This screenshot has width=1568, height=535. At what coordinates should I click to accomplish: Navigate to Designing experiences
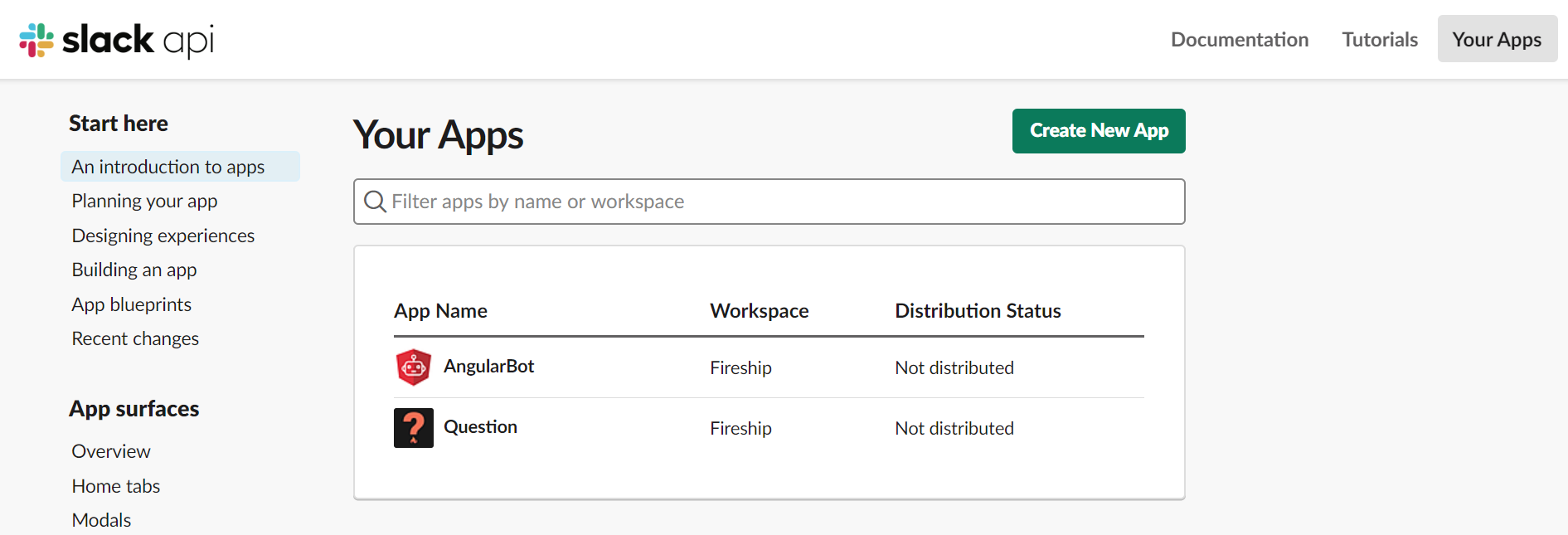pyautogui.click(x=163, y=236)
